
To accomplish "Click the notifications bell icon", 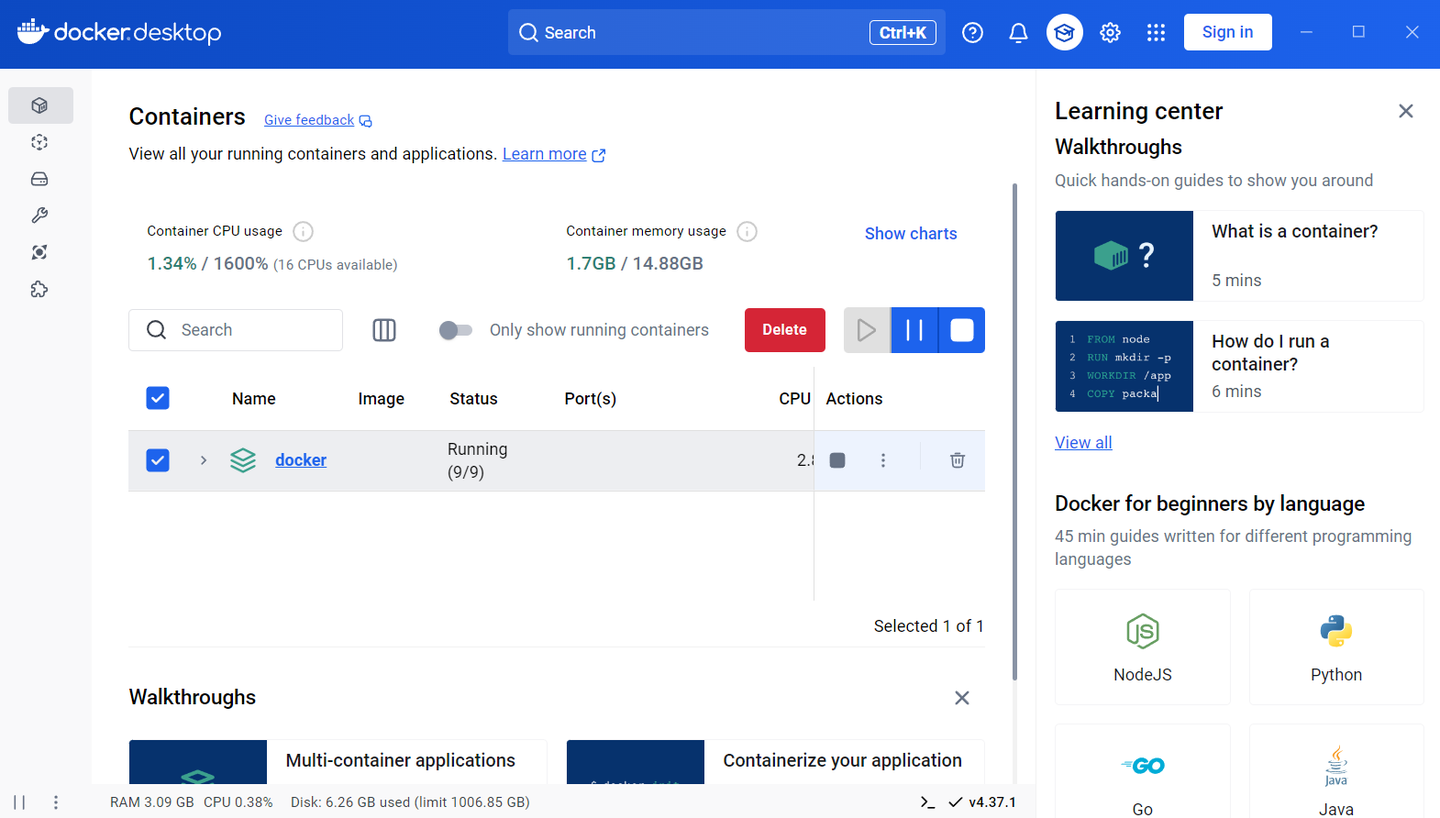I will [x=1018, y=33].
